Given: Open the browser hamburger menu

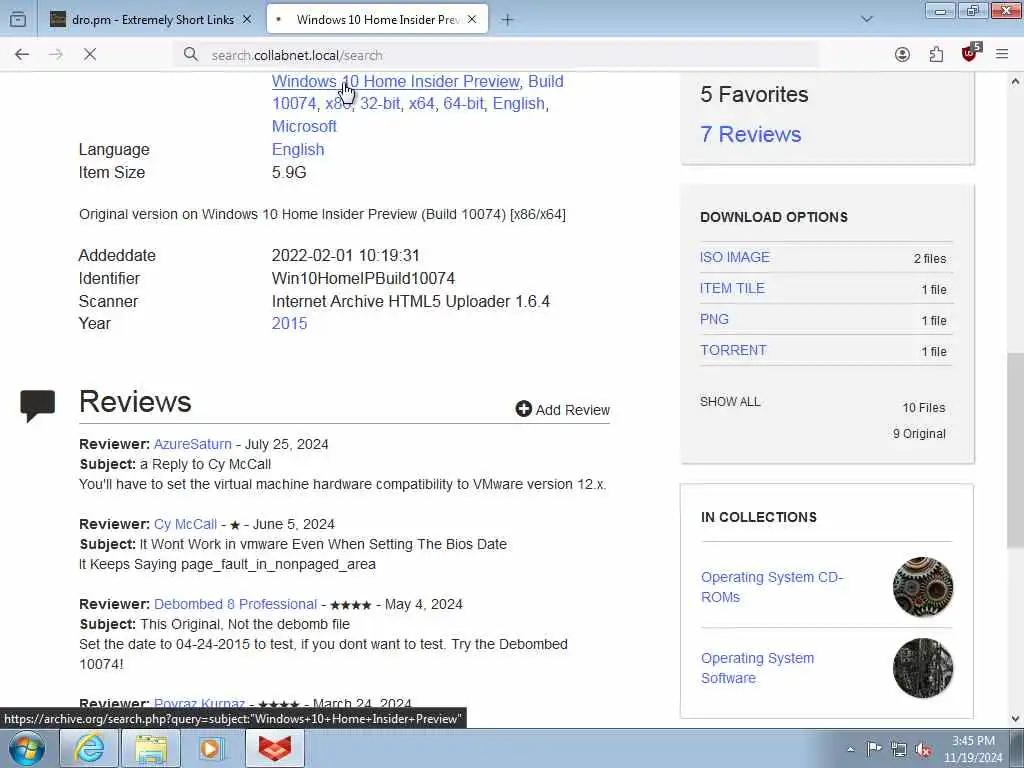Looking at the screenshot, I should (x=1002, y=55).
